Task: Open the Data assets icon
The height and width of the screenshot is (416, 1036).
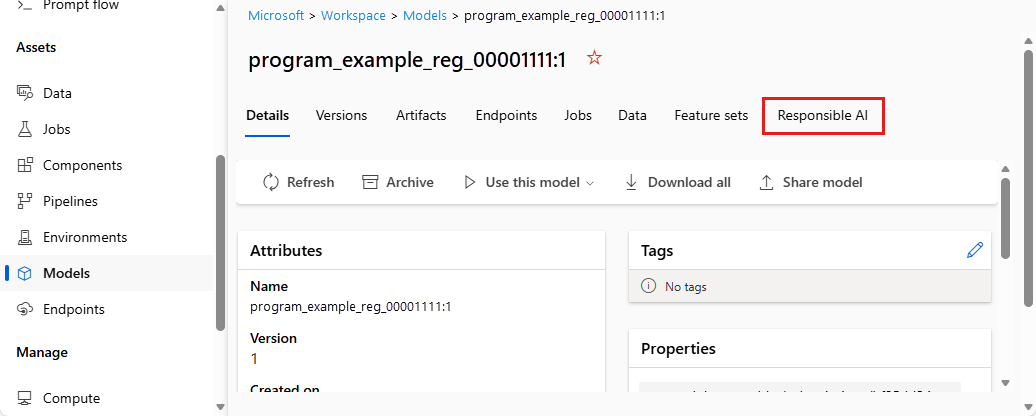Action: tap(24, 93)
